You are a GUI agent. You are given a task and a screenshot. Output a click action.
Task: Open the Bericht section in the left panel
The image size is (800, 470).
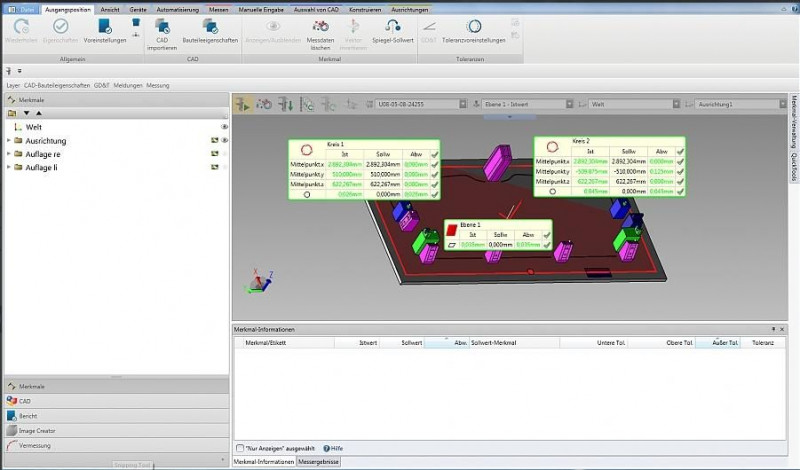pos(116,416)
